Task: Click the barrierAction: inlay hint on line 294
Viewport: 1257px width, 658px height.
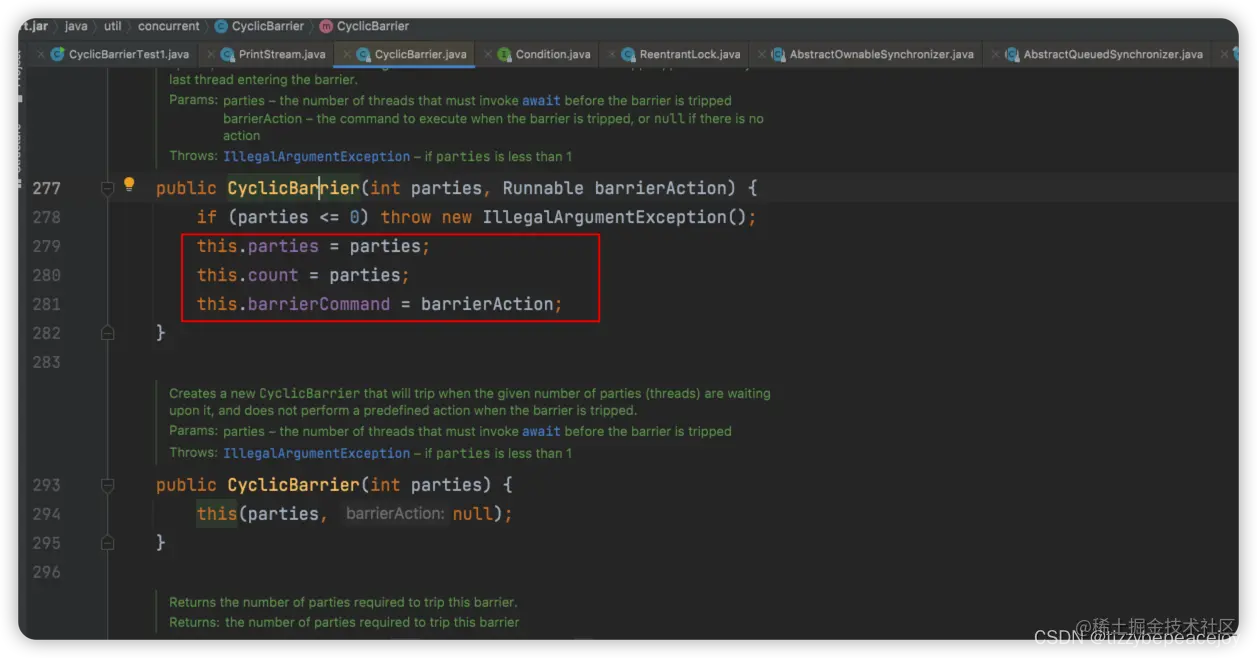Action: (x=394, y=514)
